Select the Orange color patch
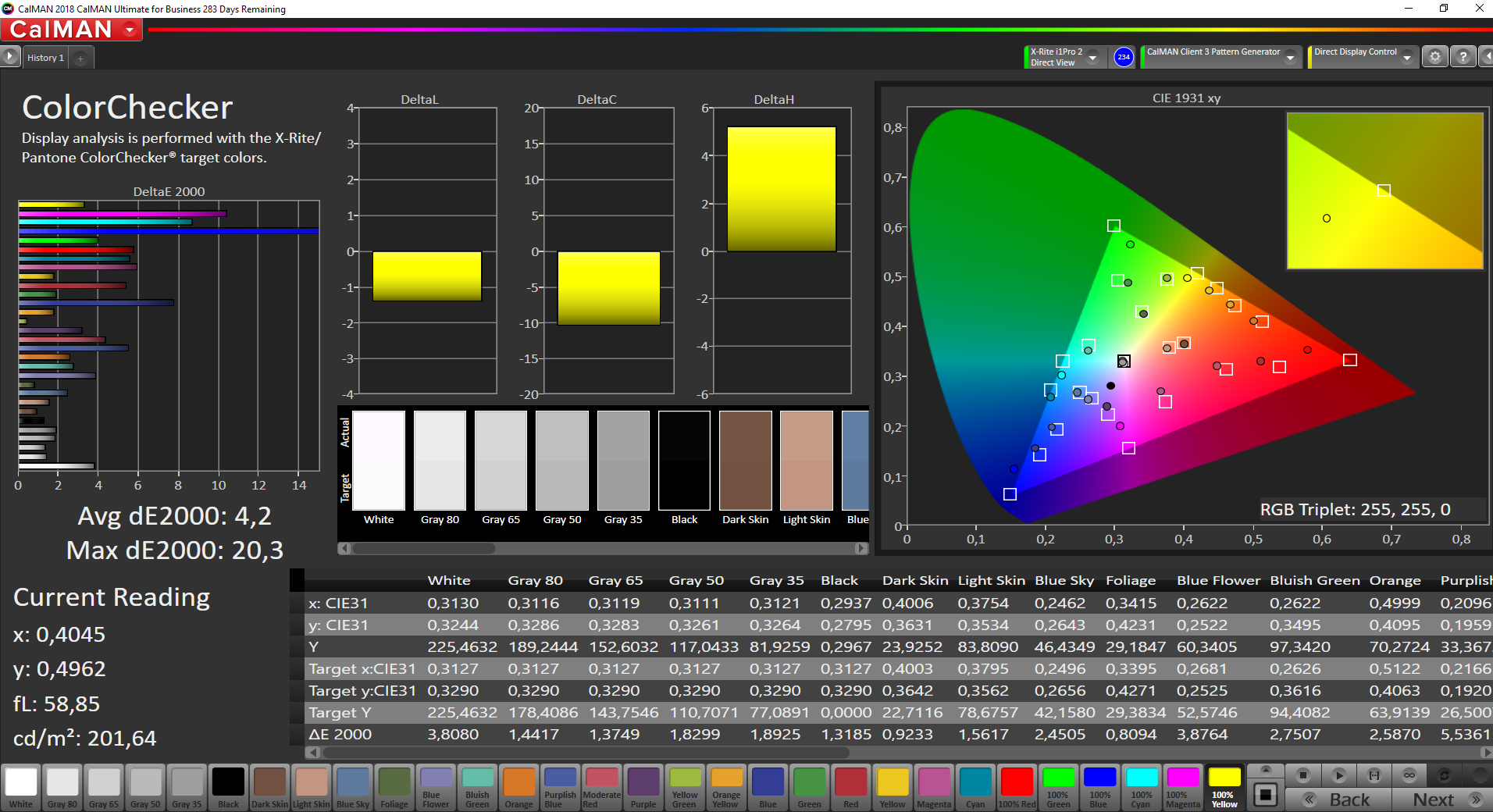 518,787
